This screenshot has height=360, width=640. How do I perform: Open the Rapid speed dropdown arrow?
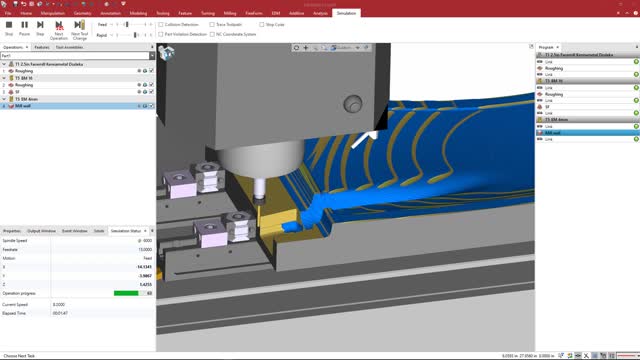coord(111,35)
